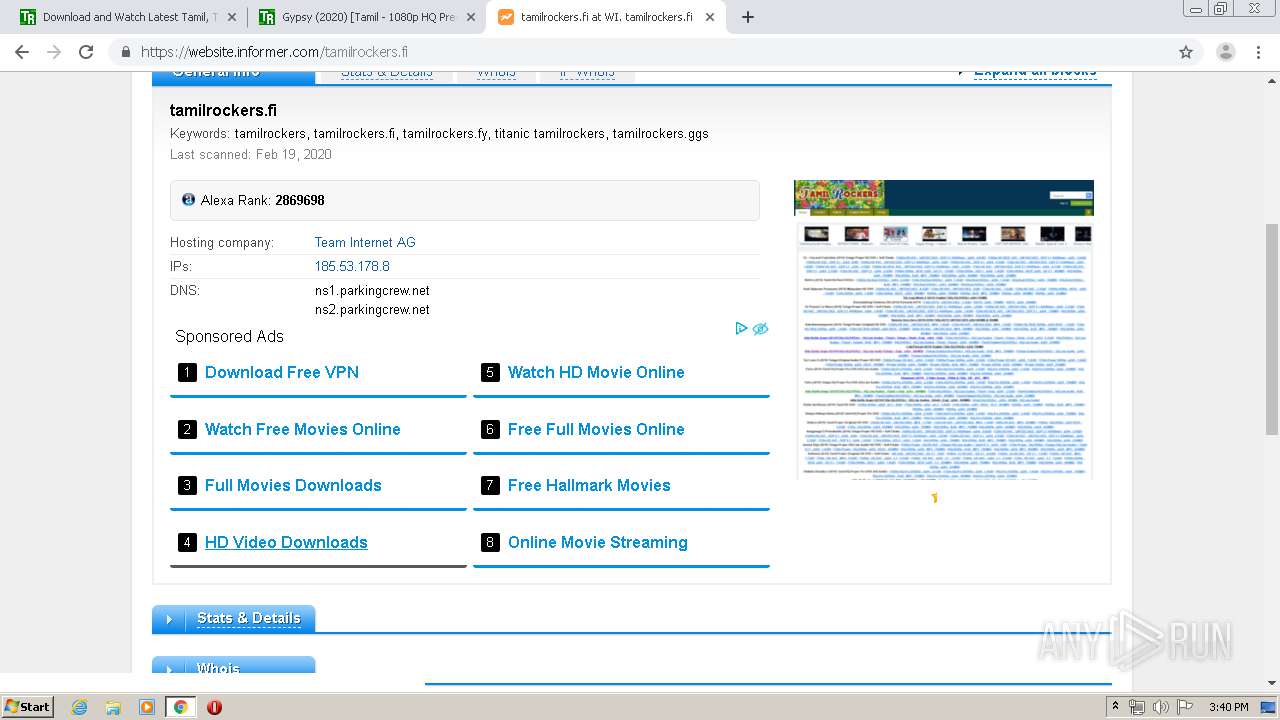The image size is (1280, 720).
Task: View site information via the padlock icon
Action: (x=126, y=52)
